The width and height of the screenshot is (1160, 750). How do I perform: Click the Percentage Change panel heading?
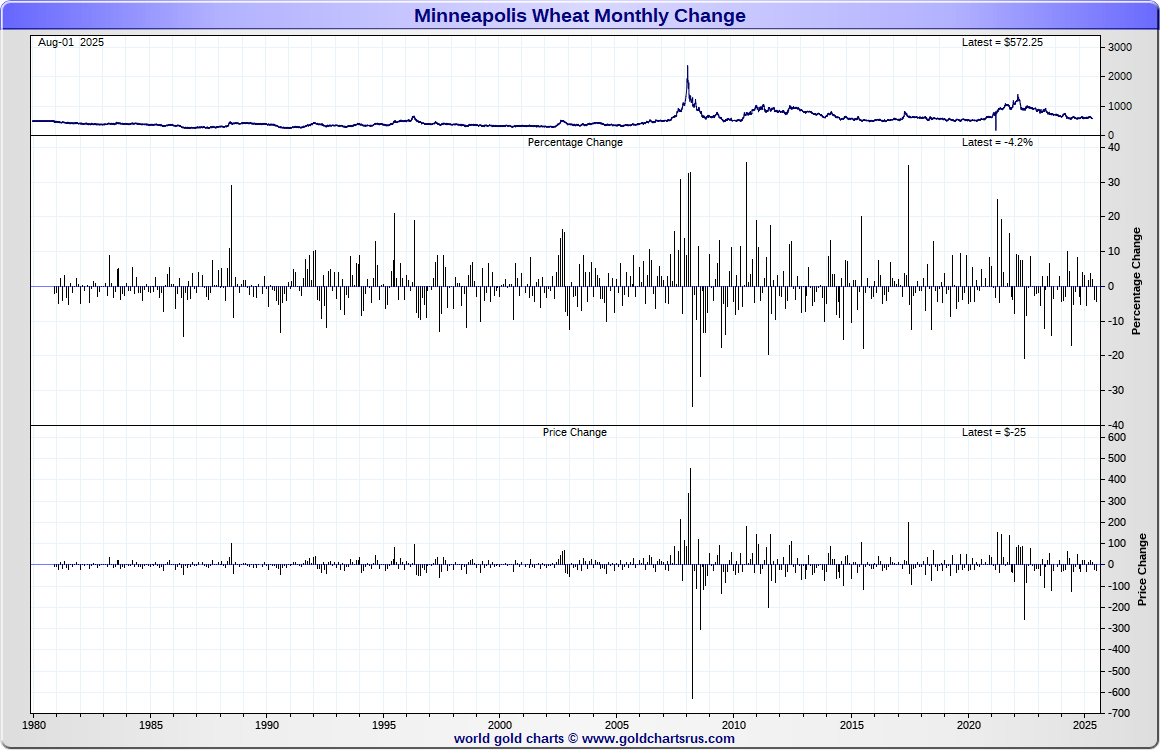[575, 142]
